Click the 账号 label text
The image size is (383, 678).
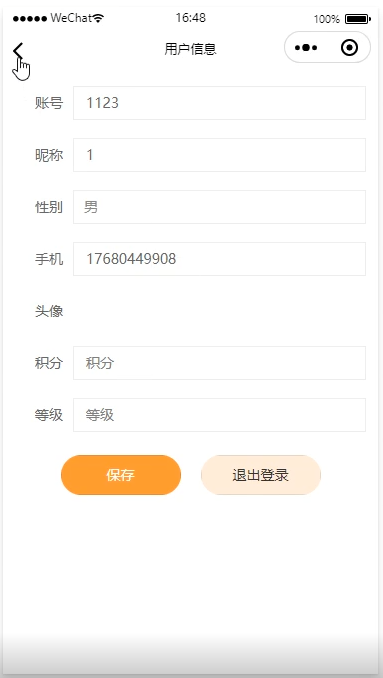[49, 103]
